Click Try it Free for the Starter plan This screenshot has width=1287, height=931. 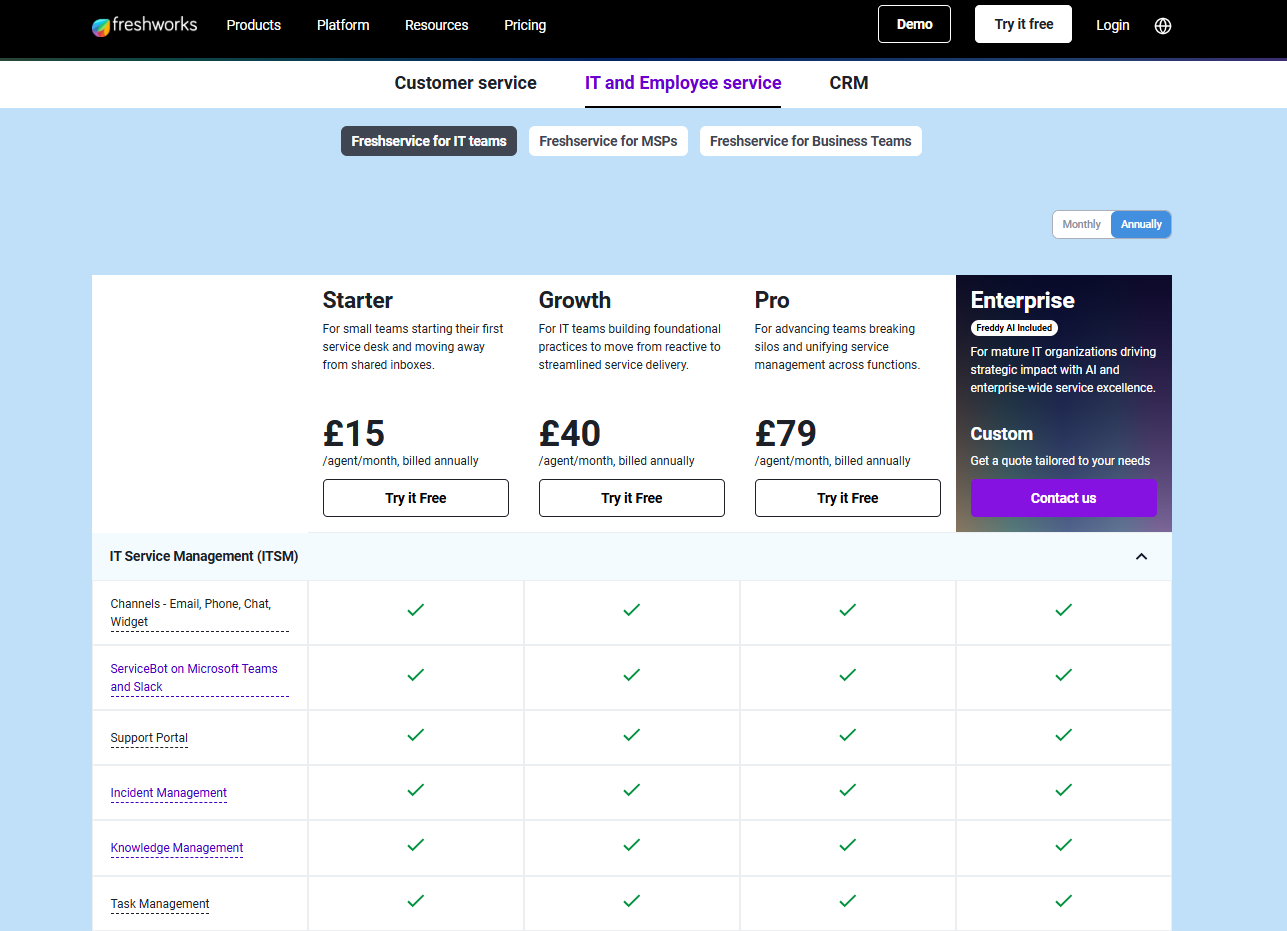[415, 498]
